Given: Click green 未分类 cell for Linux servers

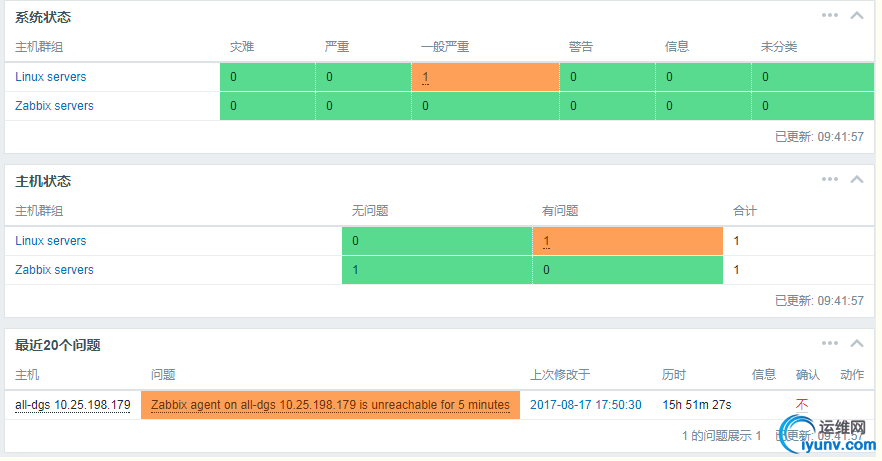Looking at the screenshot, I should click(814, 77).
